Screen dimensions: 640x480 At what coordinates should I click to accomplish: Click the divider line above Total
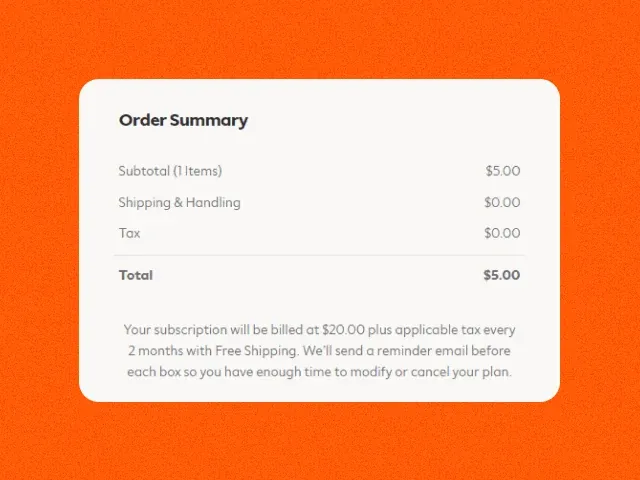click(x=319, y=255)
